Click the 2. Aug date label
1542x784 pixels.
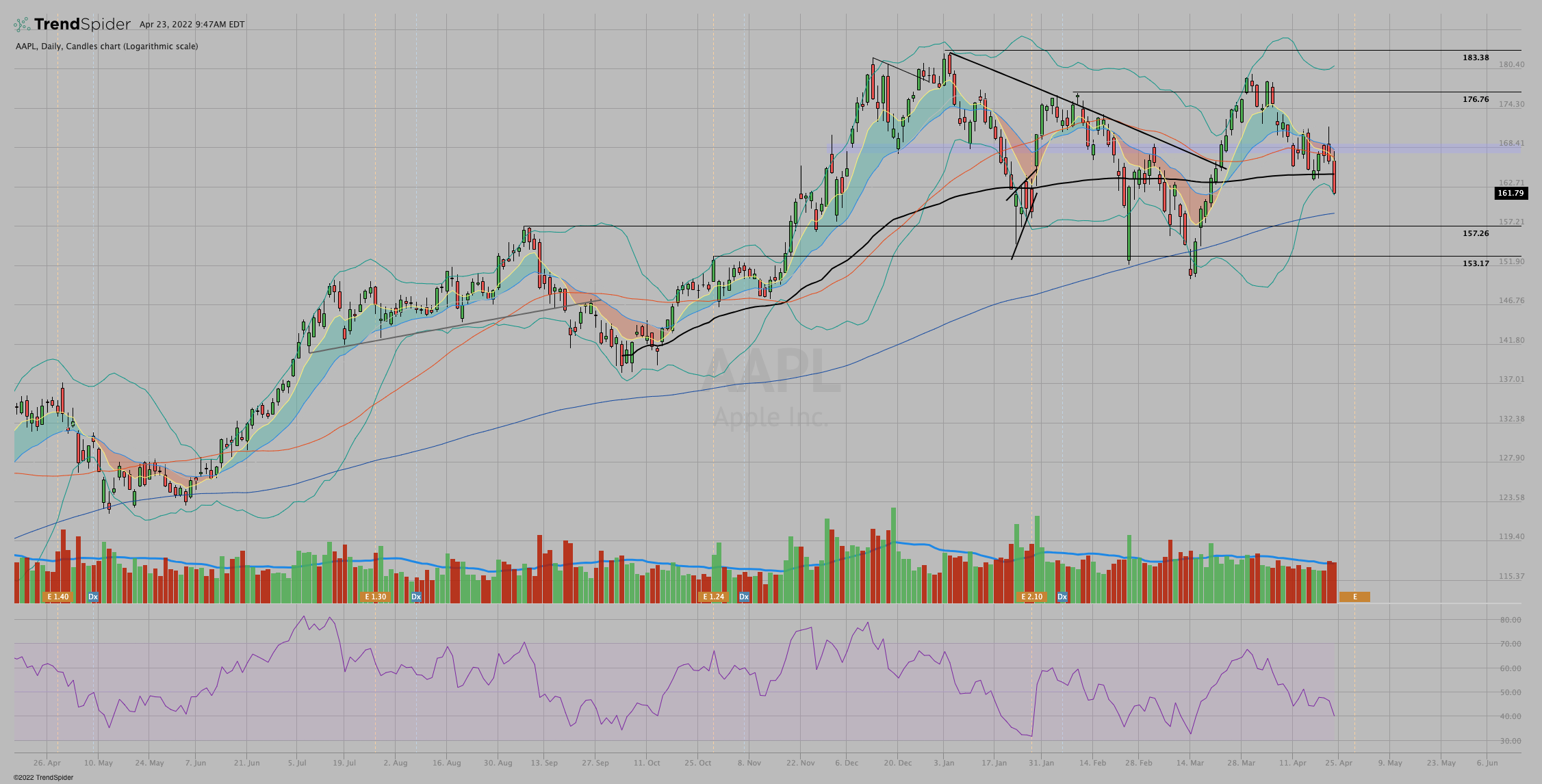point(396,762)
